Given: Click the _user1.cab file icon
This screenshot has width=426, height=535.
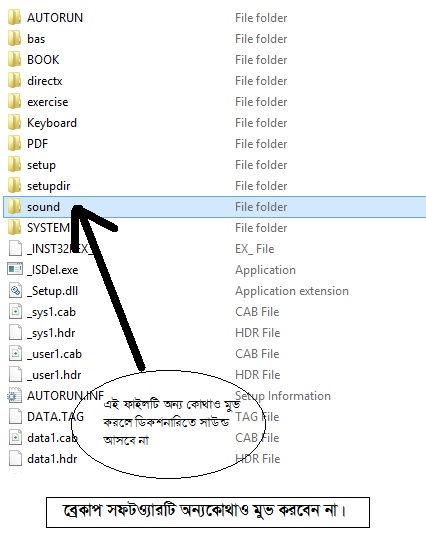Looking at the screenshot, I should click(15, 353).
